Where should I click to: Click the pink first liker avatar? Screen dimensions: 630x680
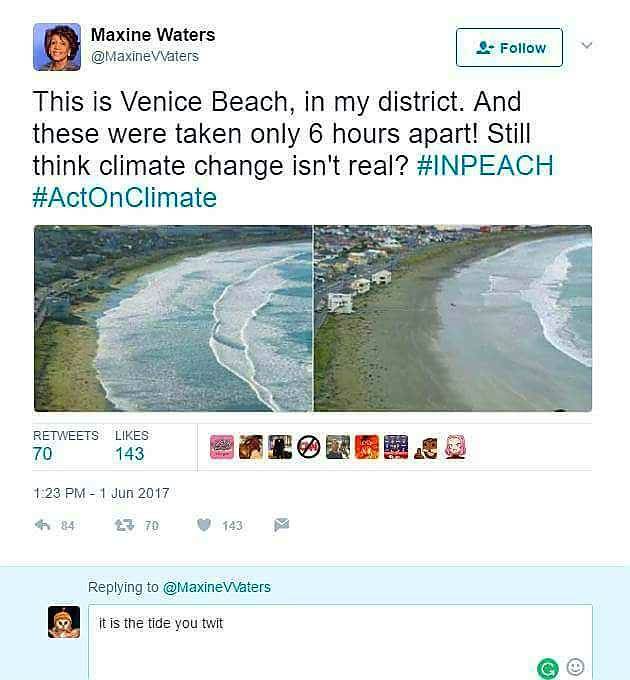tap(222, 447)
